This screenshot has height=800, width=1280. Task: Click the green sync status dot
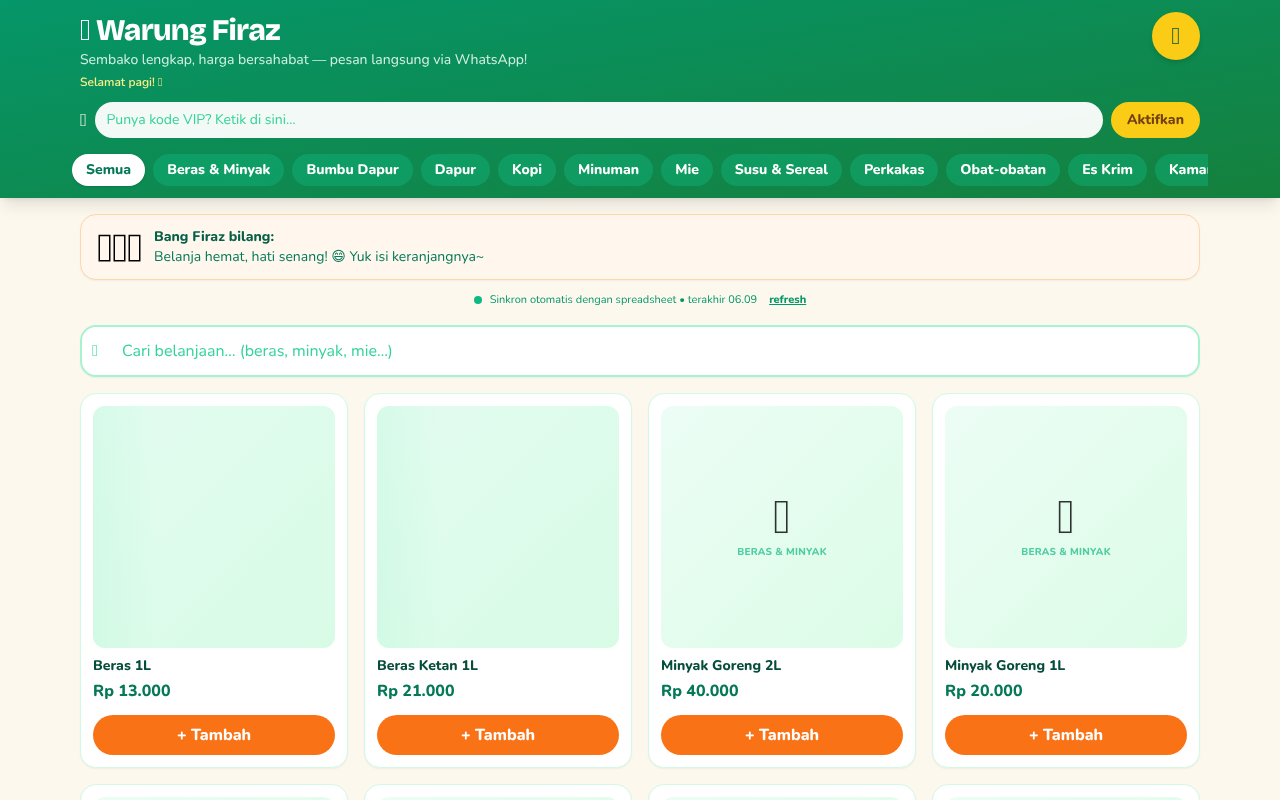pyautogui.click(x=478, y=300)
